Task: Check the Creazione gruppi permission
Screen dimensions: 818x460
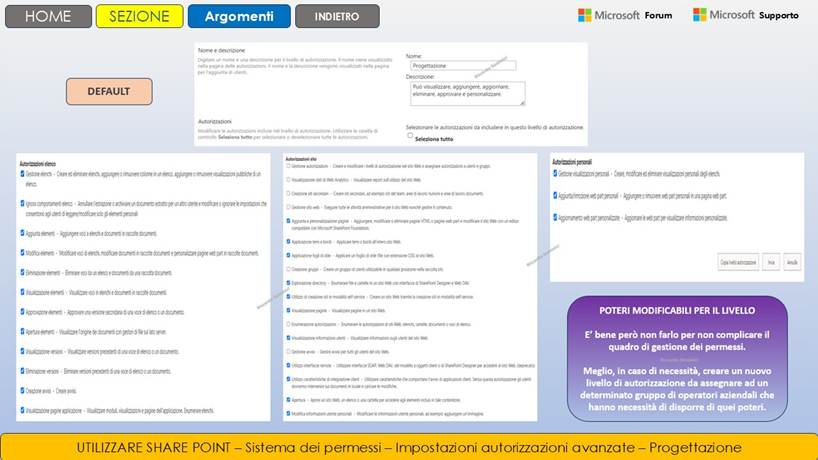Action: [x=288, y=269]
